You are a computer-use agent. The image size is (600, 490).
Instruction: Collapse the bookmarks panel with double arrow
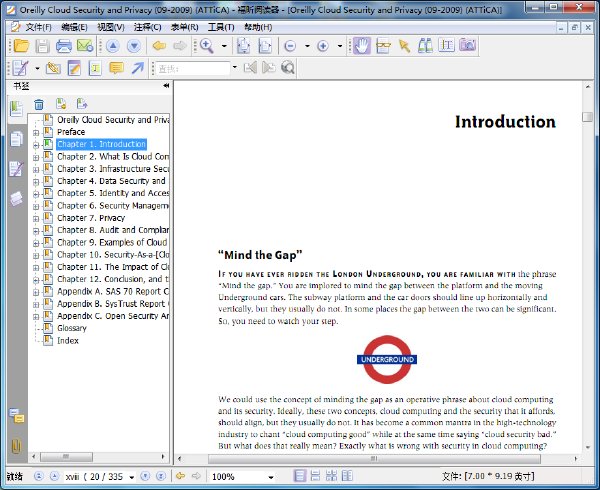166,86
